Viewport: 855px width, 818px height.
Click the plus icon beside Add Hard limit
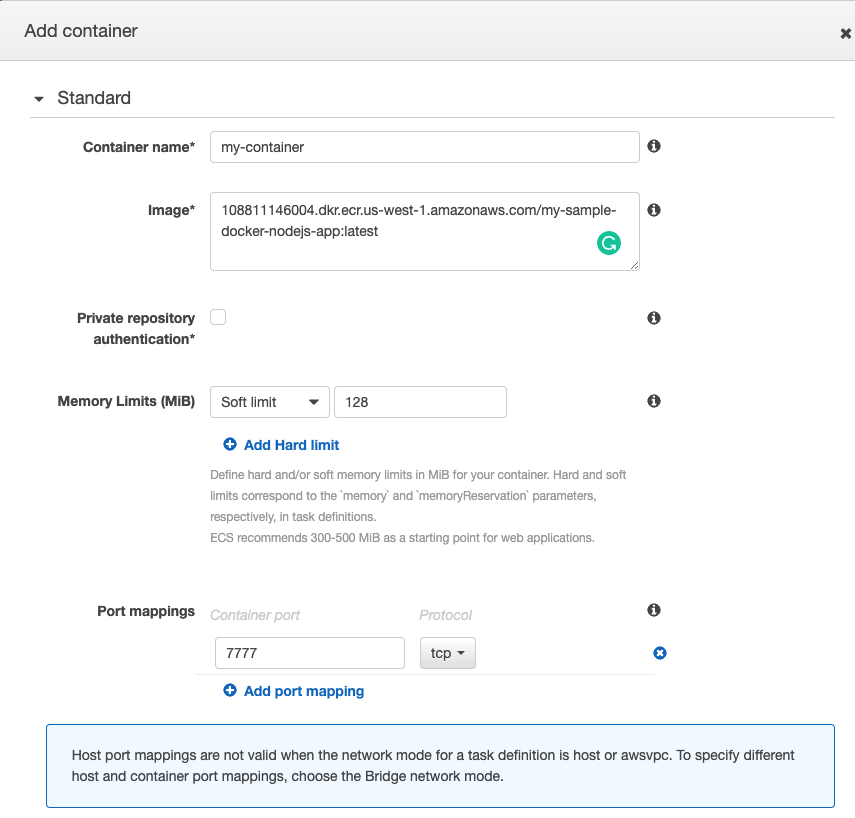tap(230, 444)
